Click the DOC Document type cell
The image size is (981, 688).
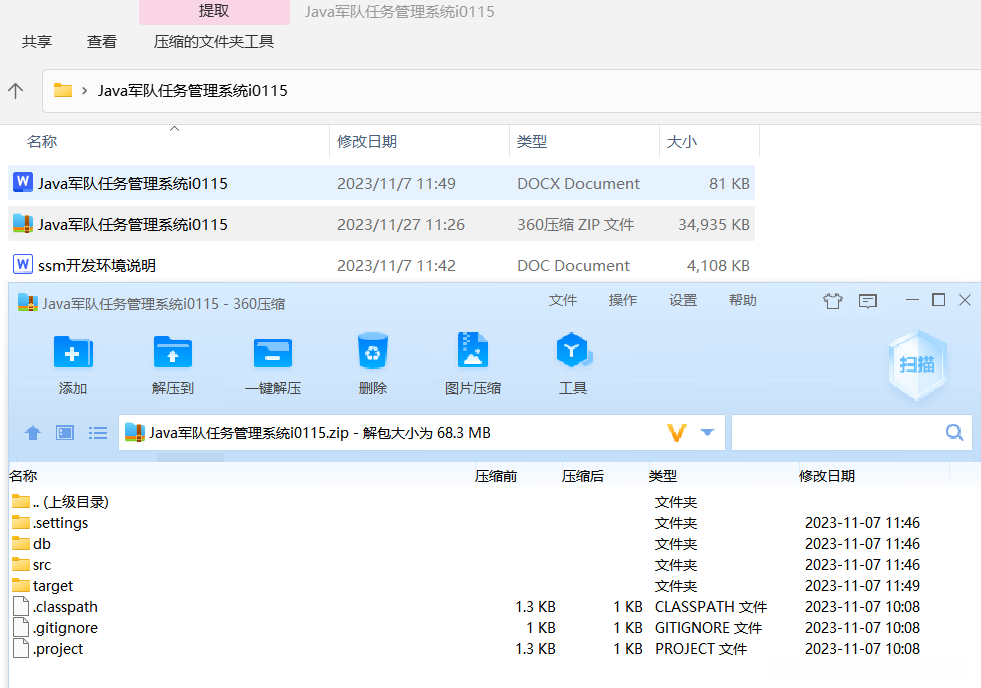click(573, 266)
